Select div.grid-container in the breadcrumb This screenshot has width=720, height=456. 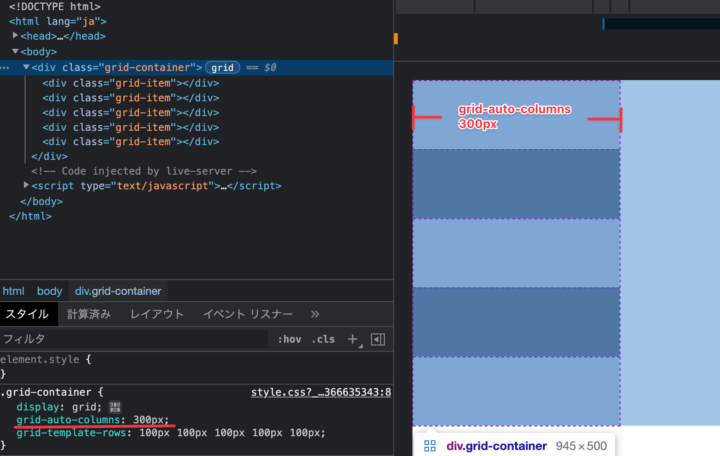pos(118,291)
